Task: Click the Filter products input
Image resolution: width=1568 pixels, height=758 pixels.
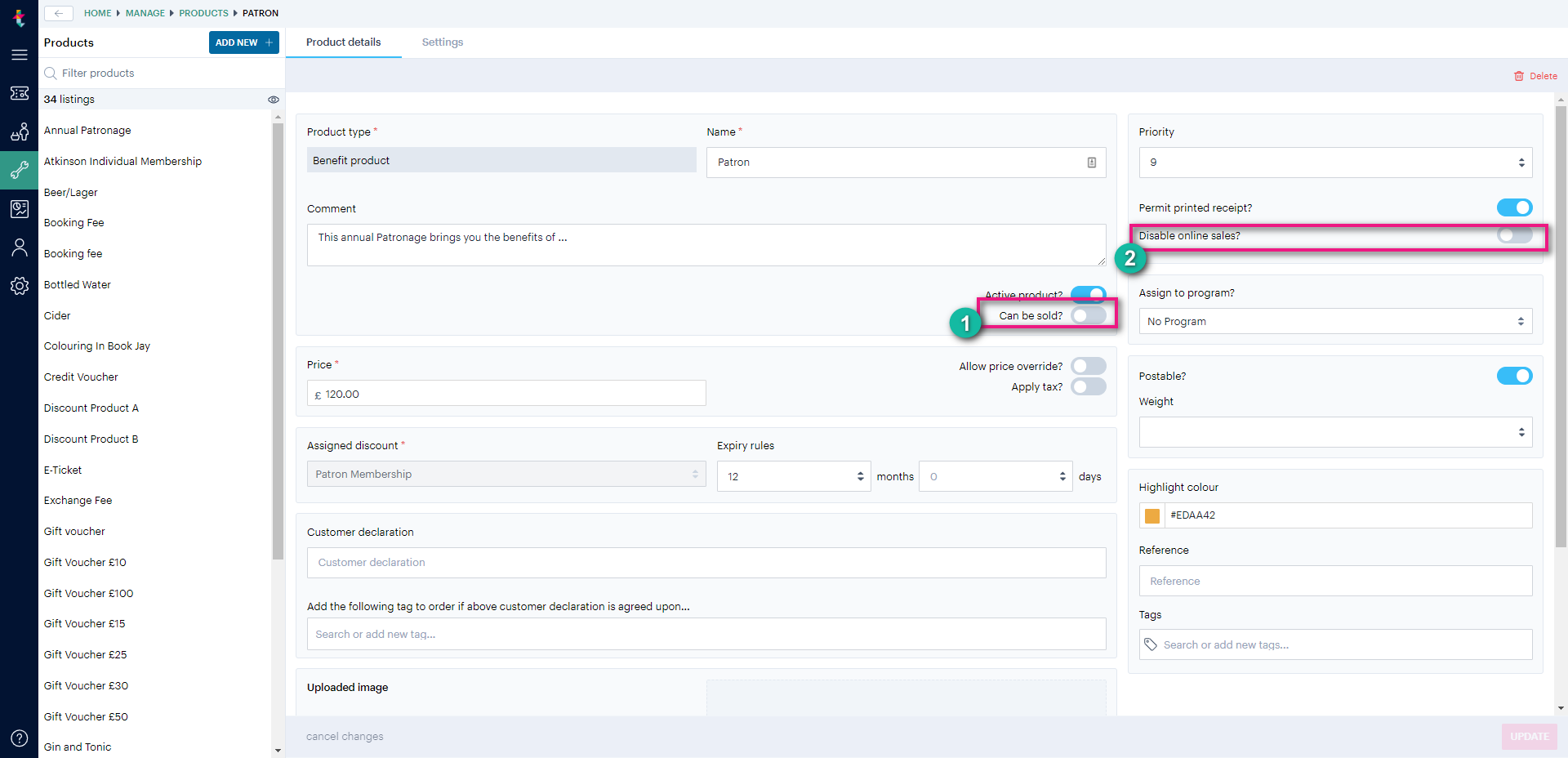Action: (162, 73)
